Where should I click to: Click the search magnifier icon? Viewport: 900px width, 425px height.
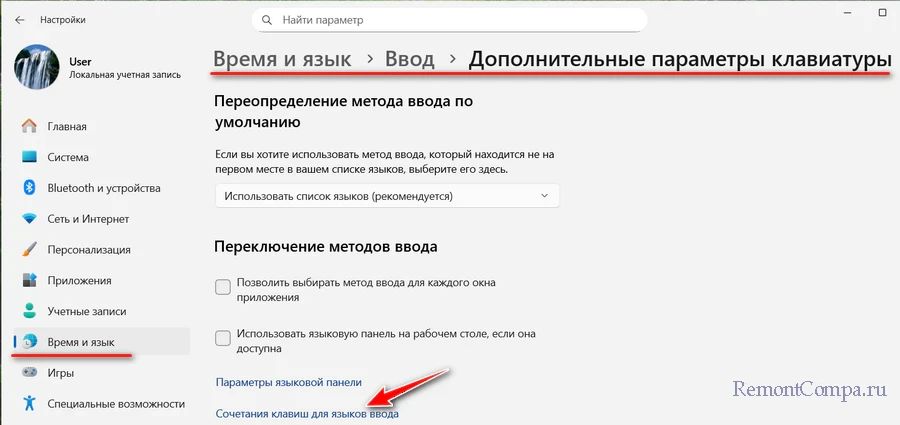(x=266, y=19)
